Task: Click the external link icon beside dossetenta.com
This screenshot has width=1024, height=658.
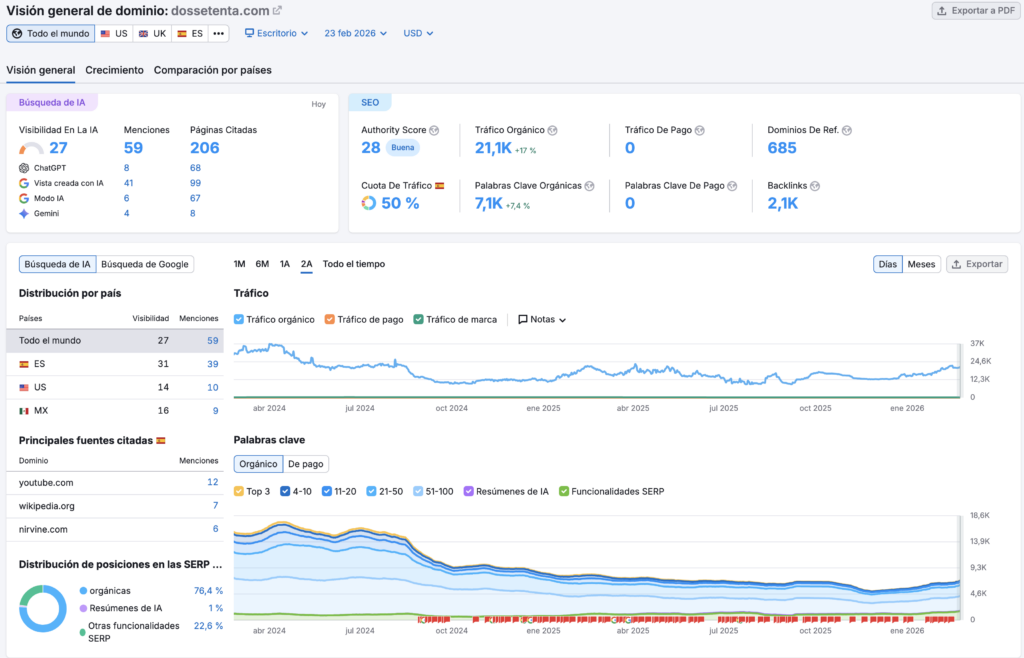Action: 278,10
